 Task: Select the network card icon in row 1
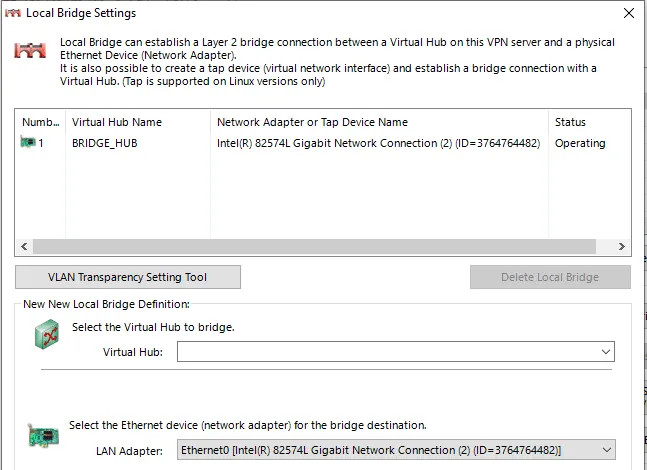point(27,143)
